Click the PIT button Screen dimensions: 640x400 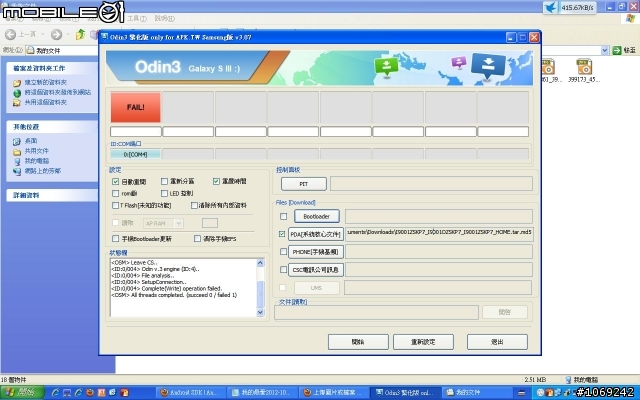[304, 184]
